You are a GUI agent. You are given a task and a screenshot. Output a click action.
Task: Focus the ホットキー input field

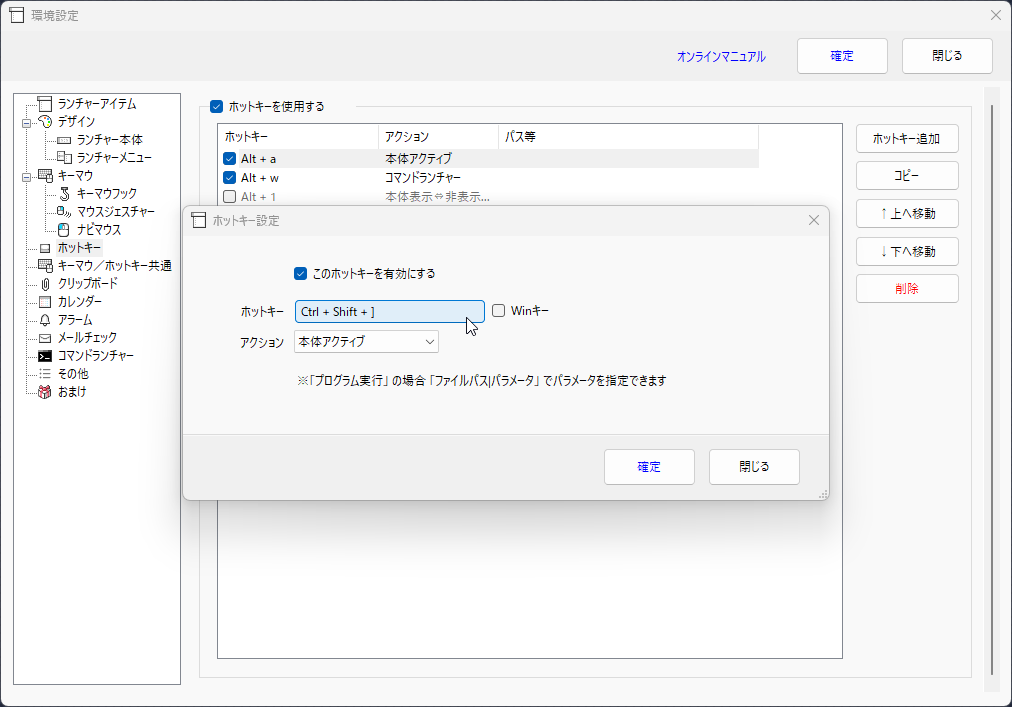click(389, 312)
